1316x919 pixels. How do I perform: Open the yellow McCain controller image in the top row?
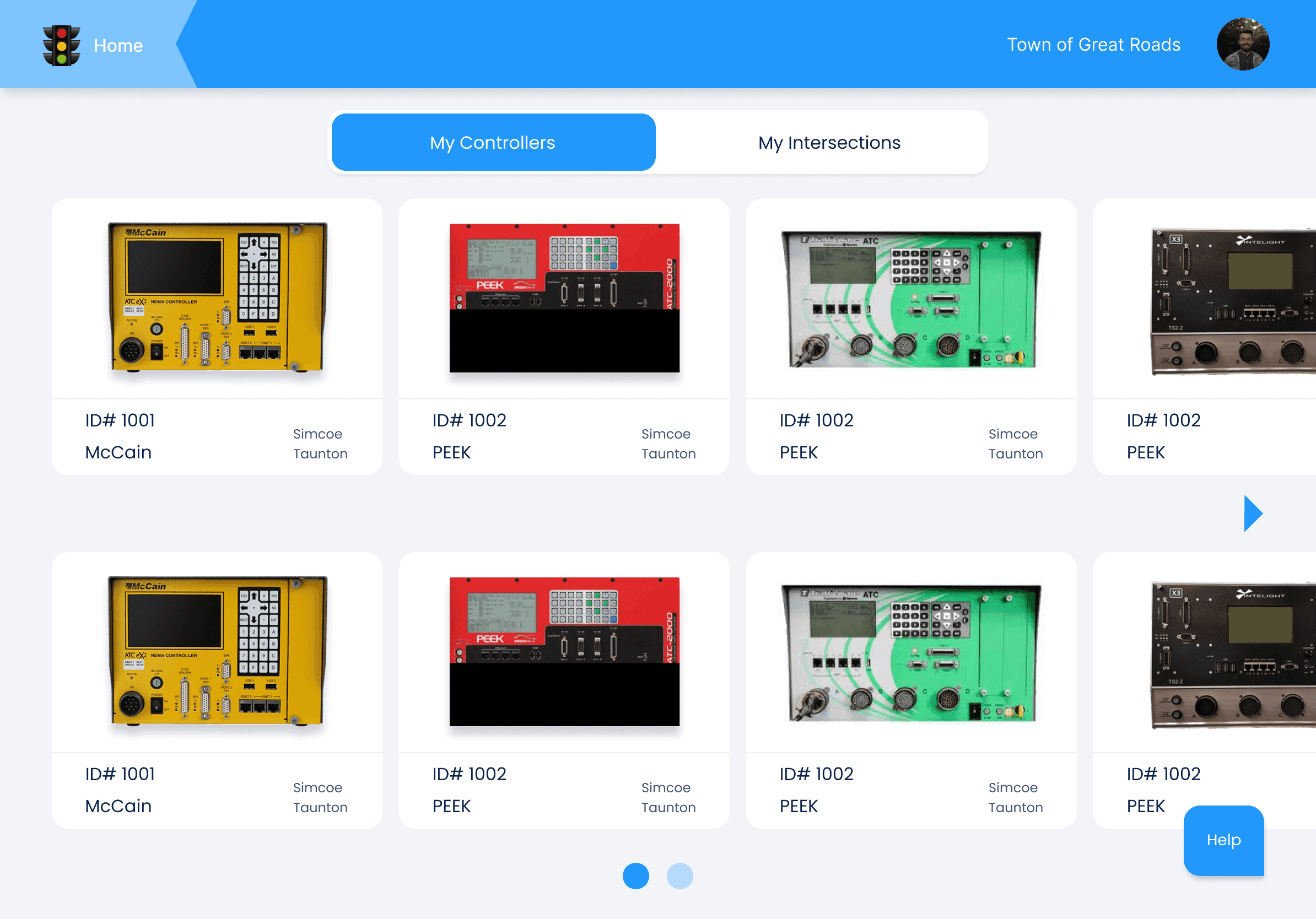point(217,298)
